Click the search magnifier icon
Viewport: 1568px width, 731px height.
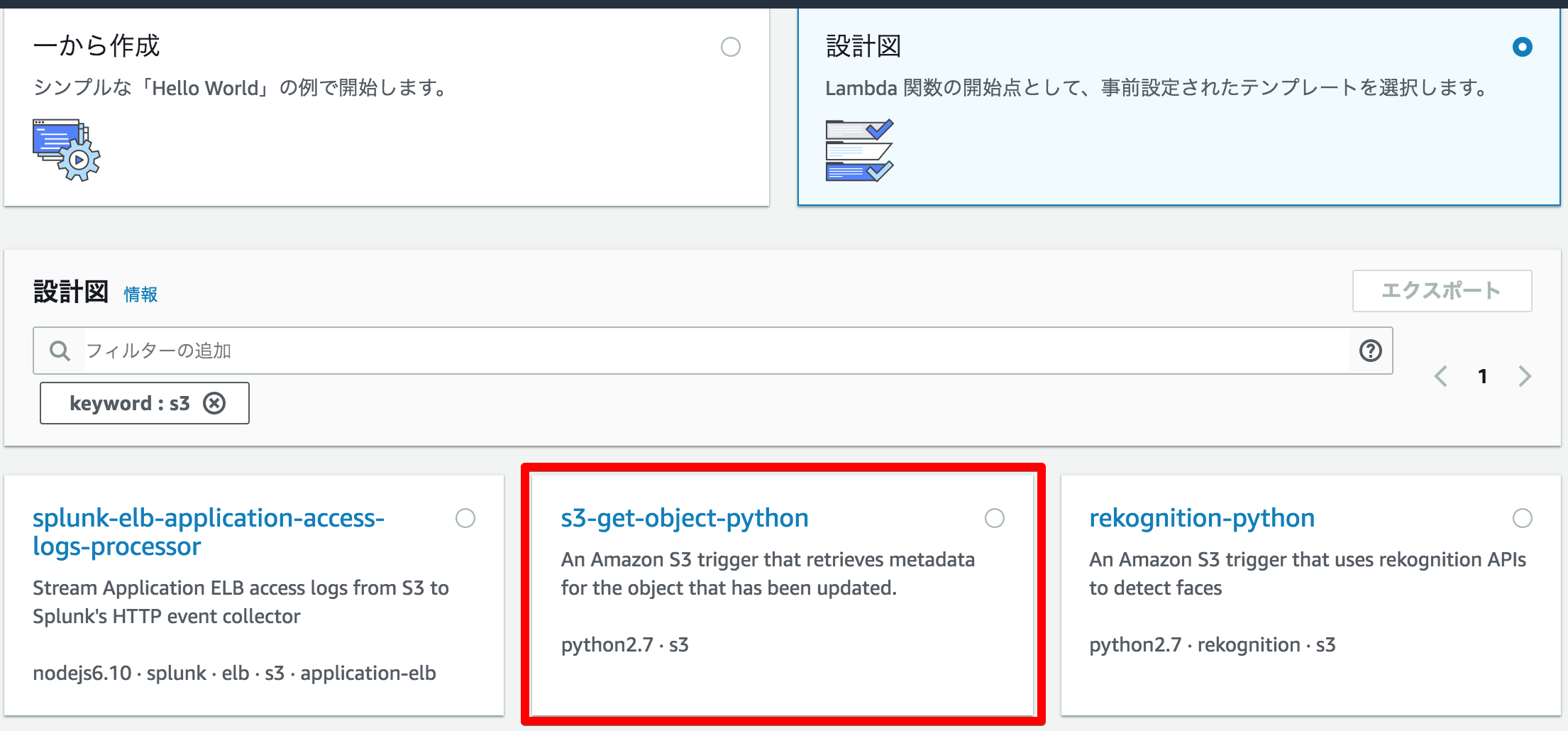pos(60,351)
